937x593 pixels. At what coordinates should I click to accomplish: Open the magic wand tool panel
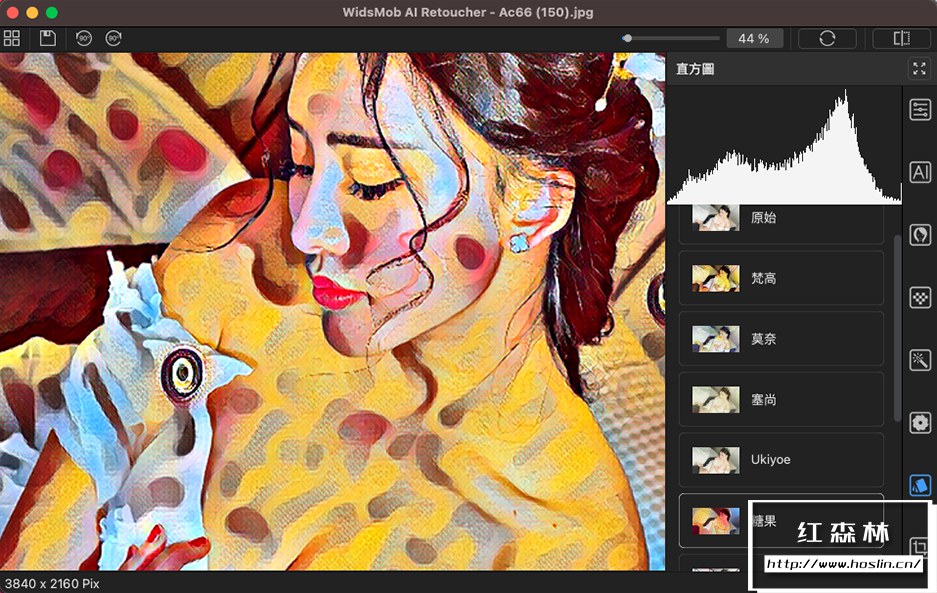click(x=919, y=359)
